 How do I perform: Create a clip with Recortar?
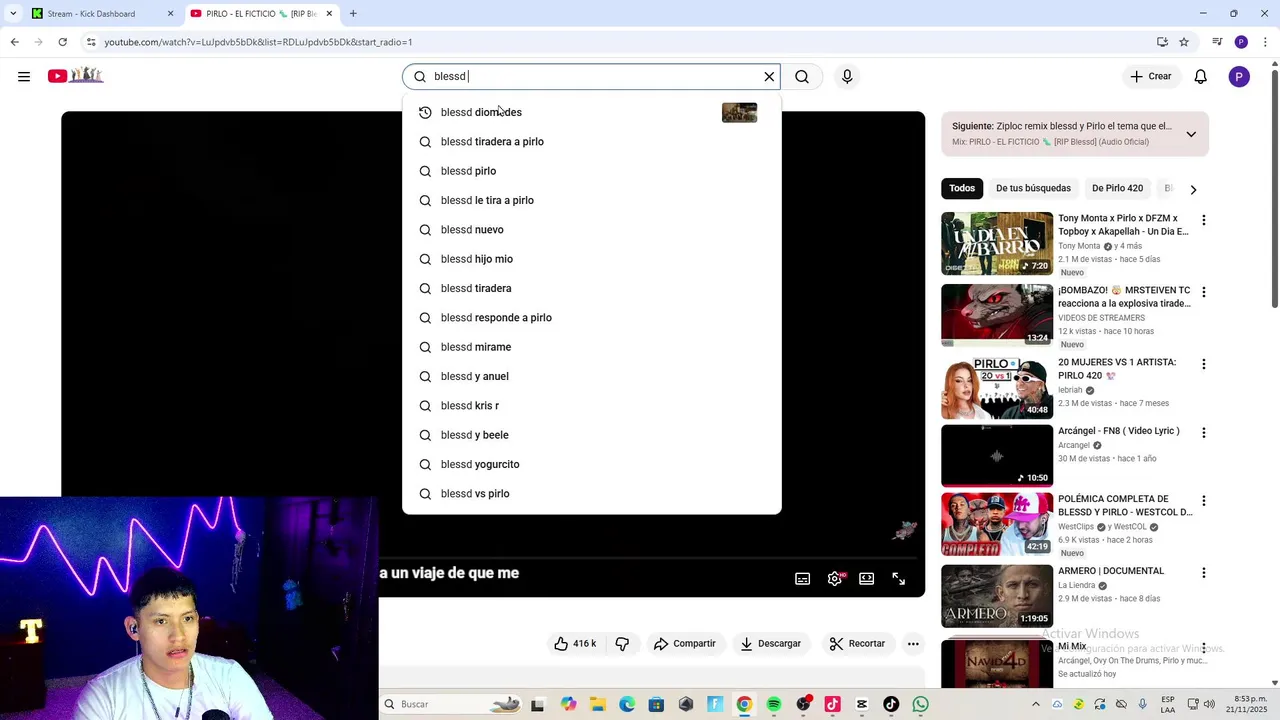click(858, 644)
